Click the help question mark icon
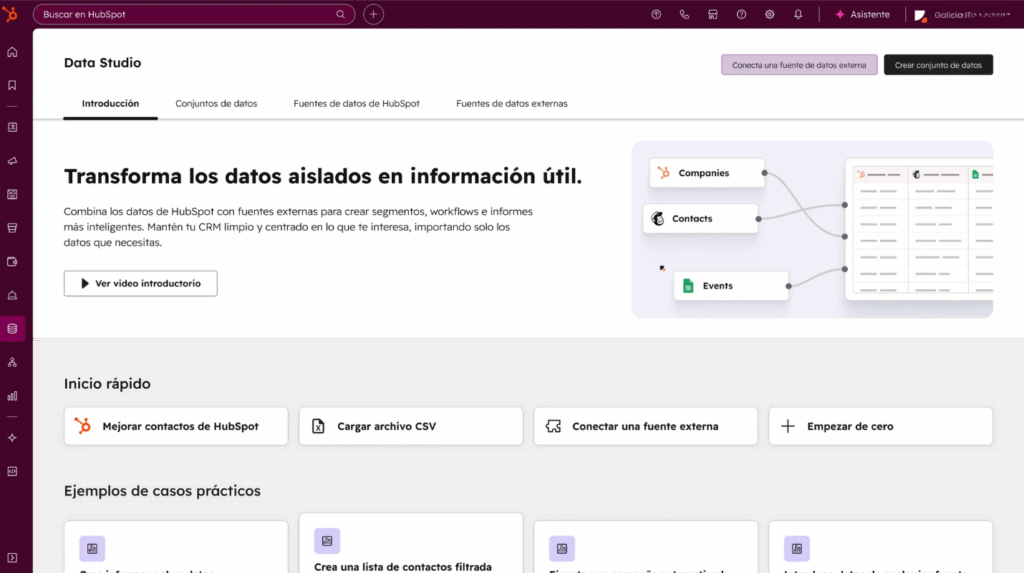The height and width of the screenshot is (573, 1024). [x=741, y=15]
